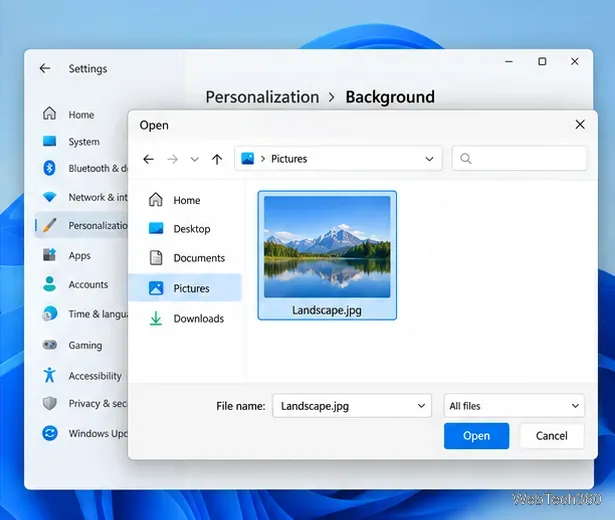
Task: Expand the address bar dropdown arrow
Action: click(x=429, y=159)
